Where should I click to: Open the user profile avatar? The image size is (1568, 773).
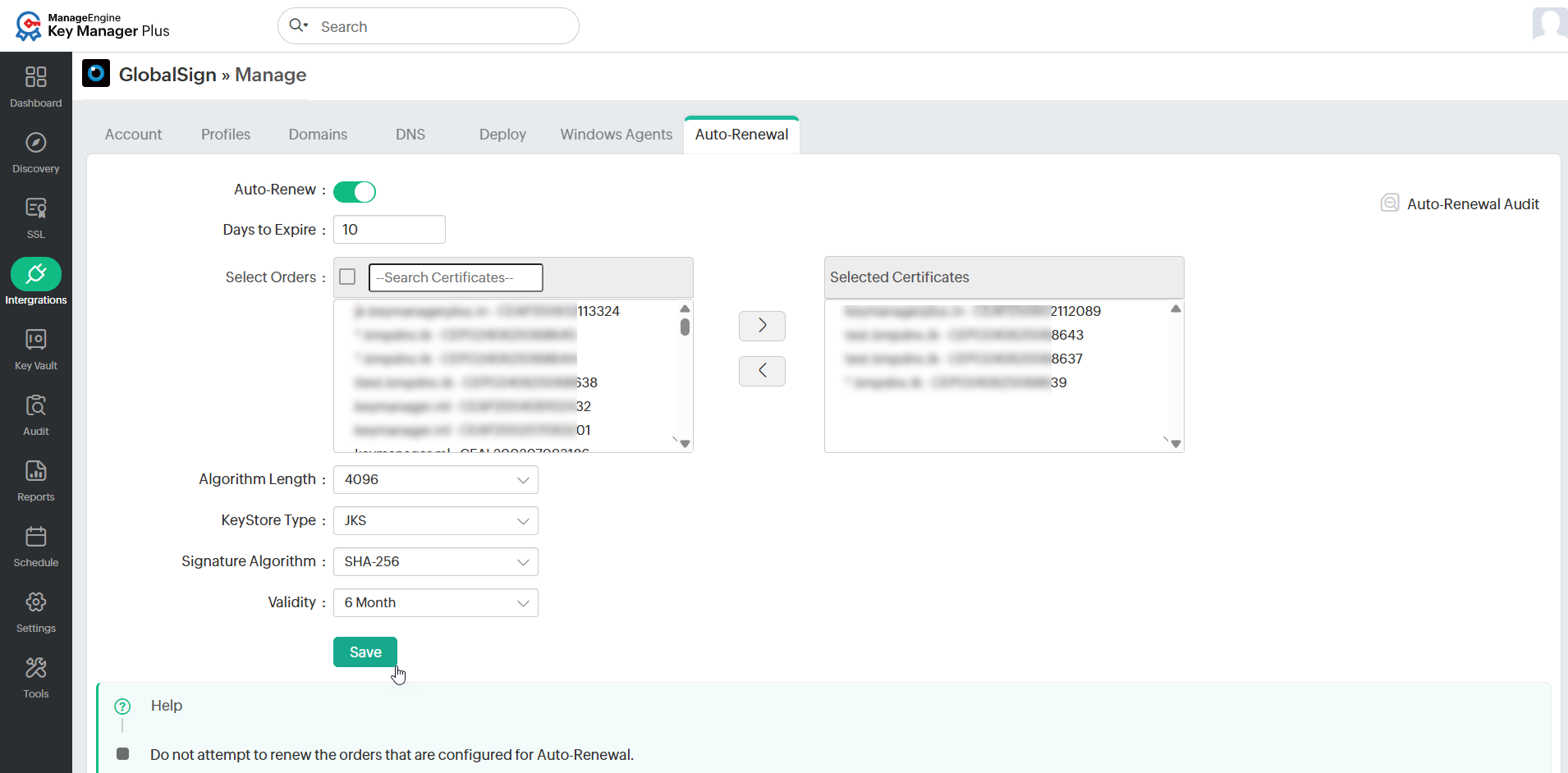1550,24
